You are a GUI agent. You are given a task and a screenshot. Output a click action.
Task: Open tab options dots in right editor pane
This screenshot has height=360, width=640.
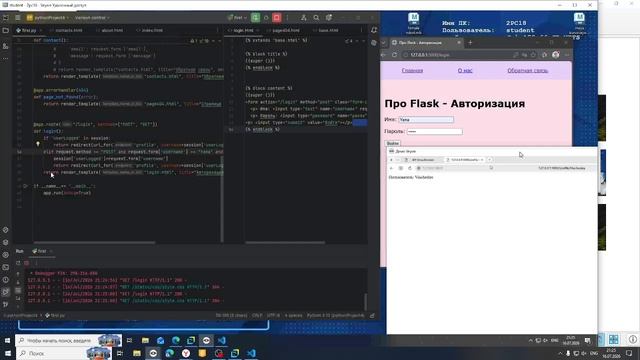[362, 30]
